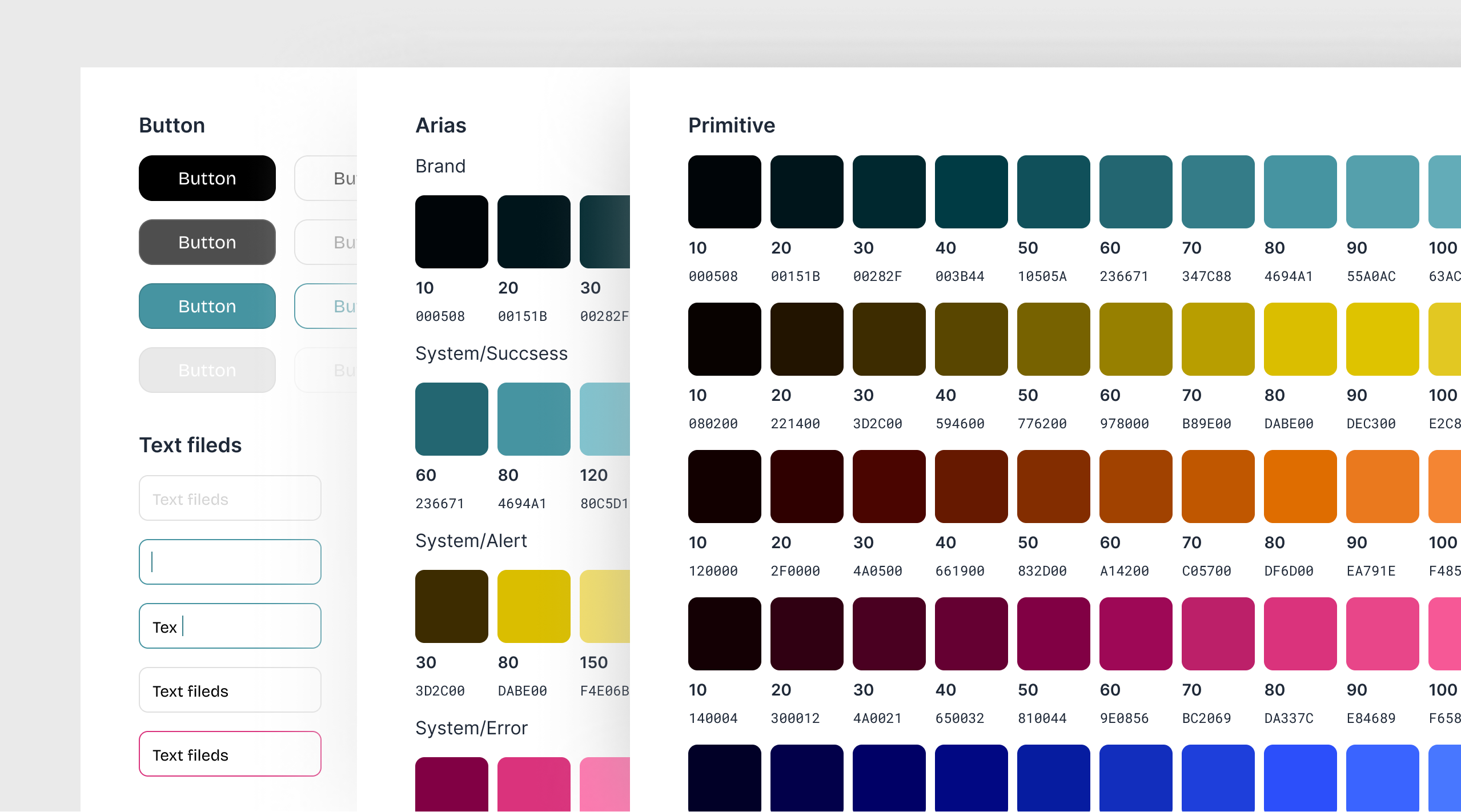The width and height of the screenshot is (1461, 812).
Task: Select Primitive brown swatch 832D00
Action: [1053, 487]
